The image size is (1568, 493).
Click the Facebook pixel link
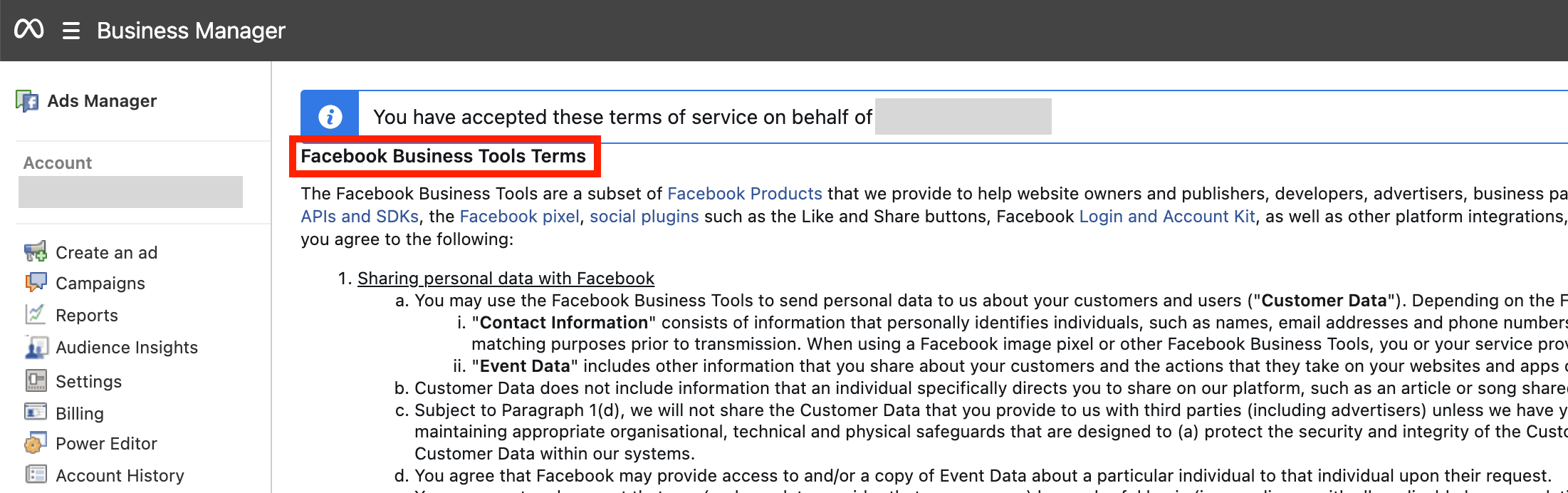[519, 216]
